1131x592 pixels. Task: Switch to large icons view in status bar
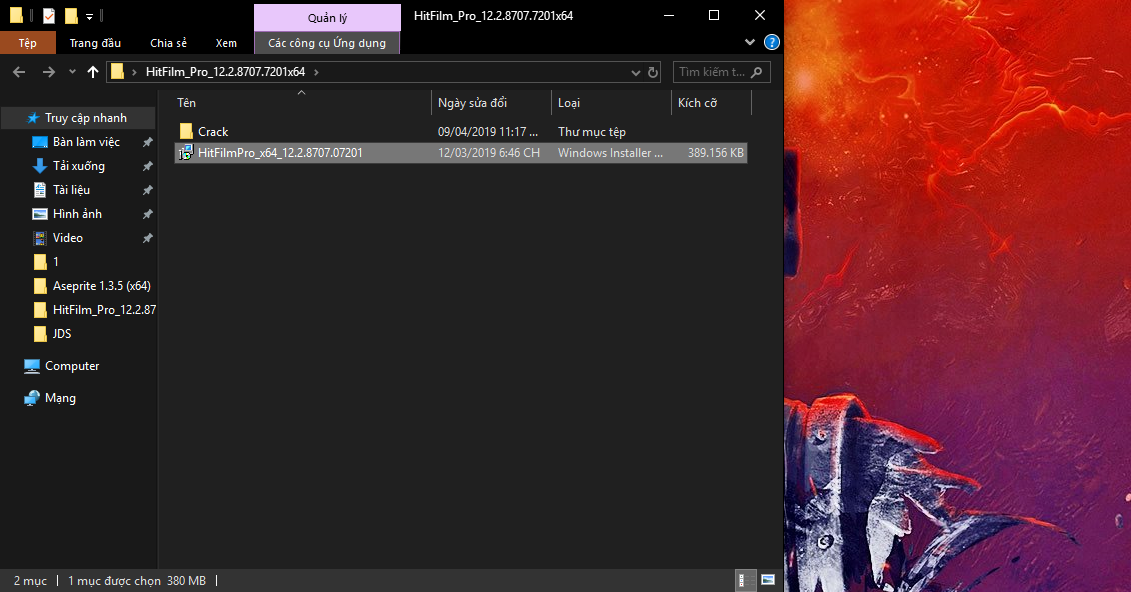(x=767, y=580)
